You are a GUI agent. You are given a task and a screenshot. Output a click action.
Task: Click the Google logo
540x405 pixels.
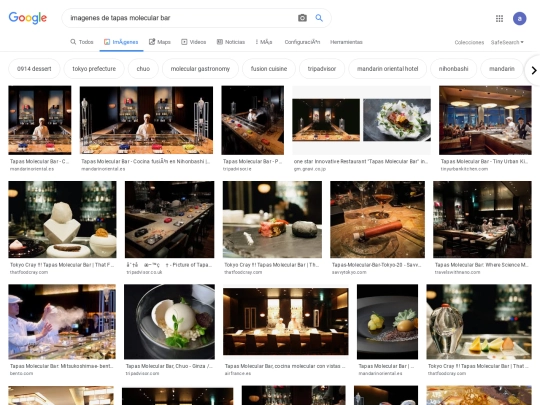(x=28, y=18)
